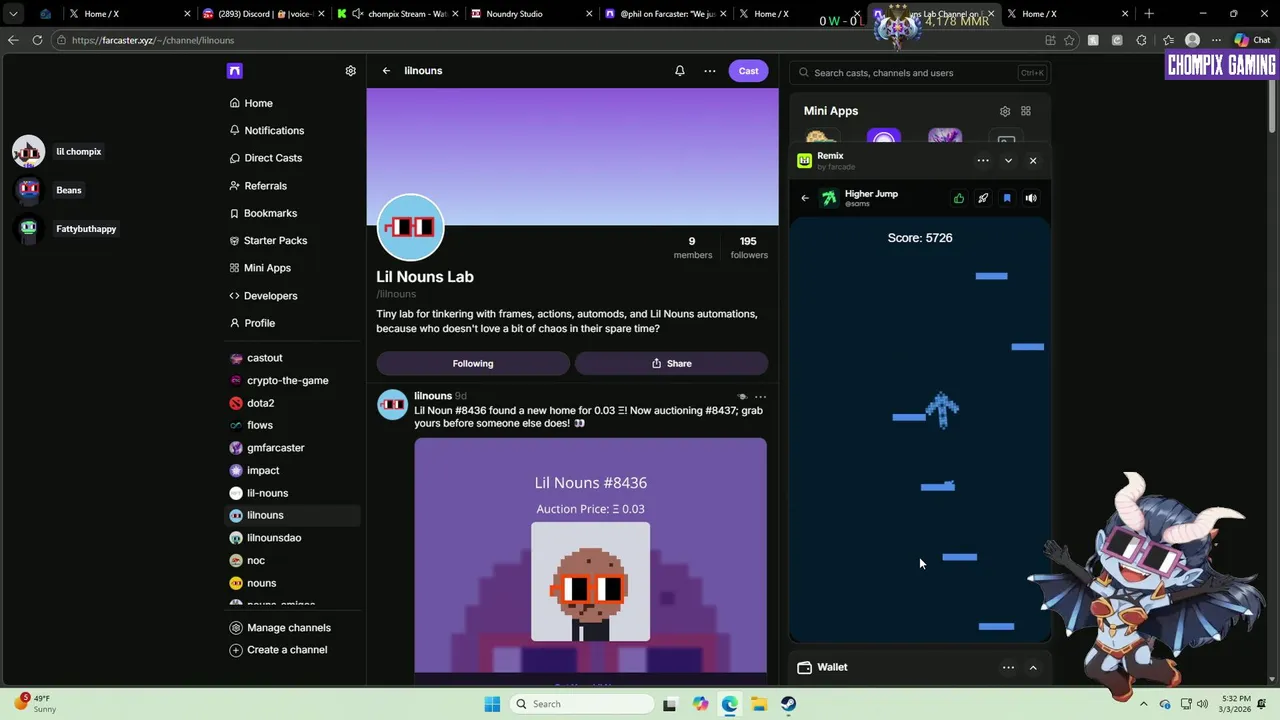The height and width of the screenshot is (720, 1280).
Task: Go back with the arrow beside lilnouns
Action: click(386, 71)
